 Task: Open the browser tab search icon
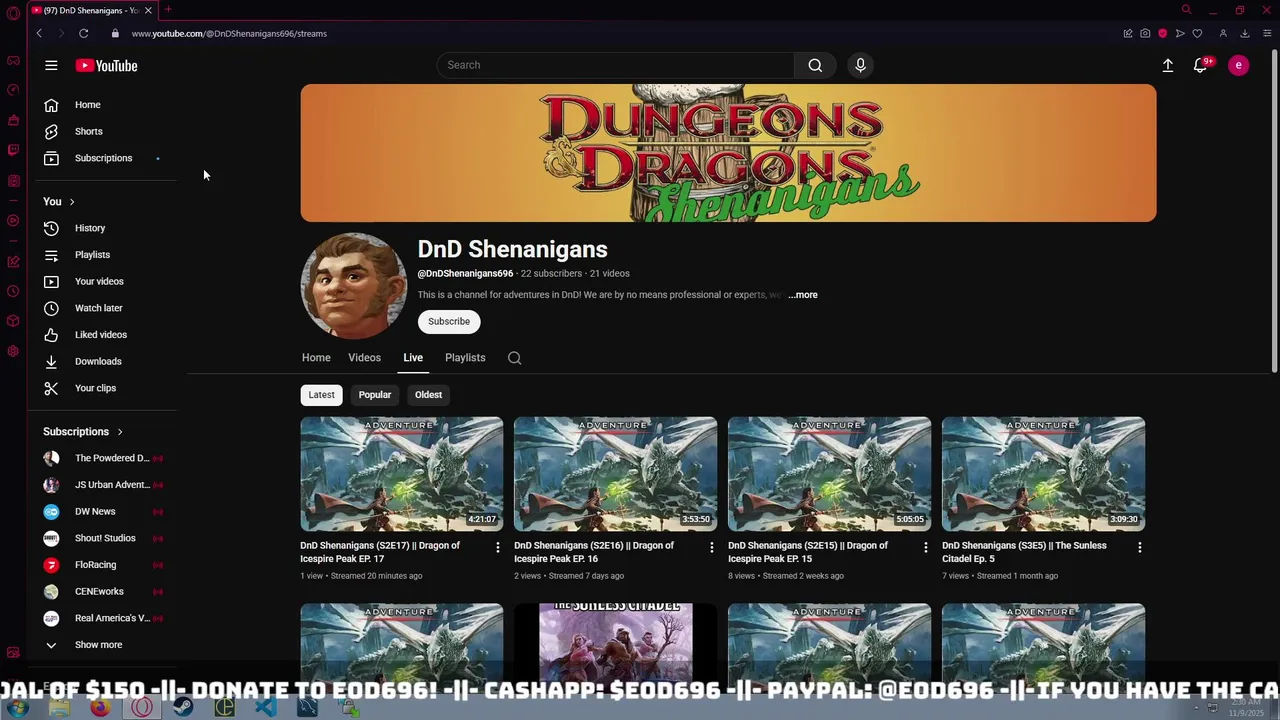pos(1186,10)
